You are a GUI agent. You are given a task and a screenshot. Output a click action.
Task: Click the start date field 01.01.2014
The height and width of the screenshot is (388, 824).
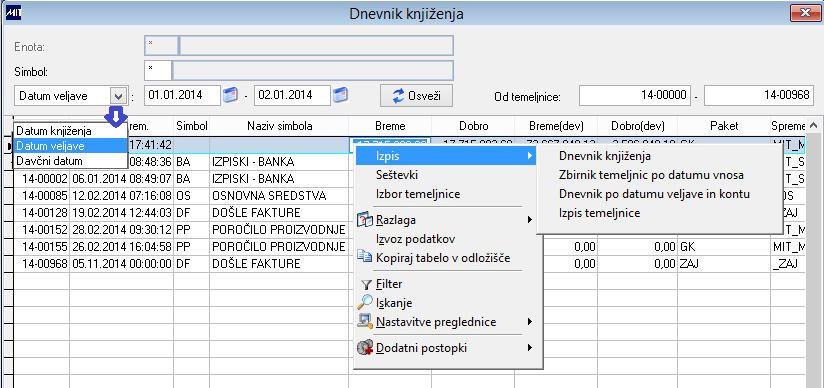(182, 95)
